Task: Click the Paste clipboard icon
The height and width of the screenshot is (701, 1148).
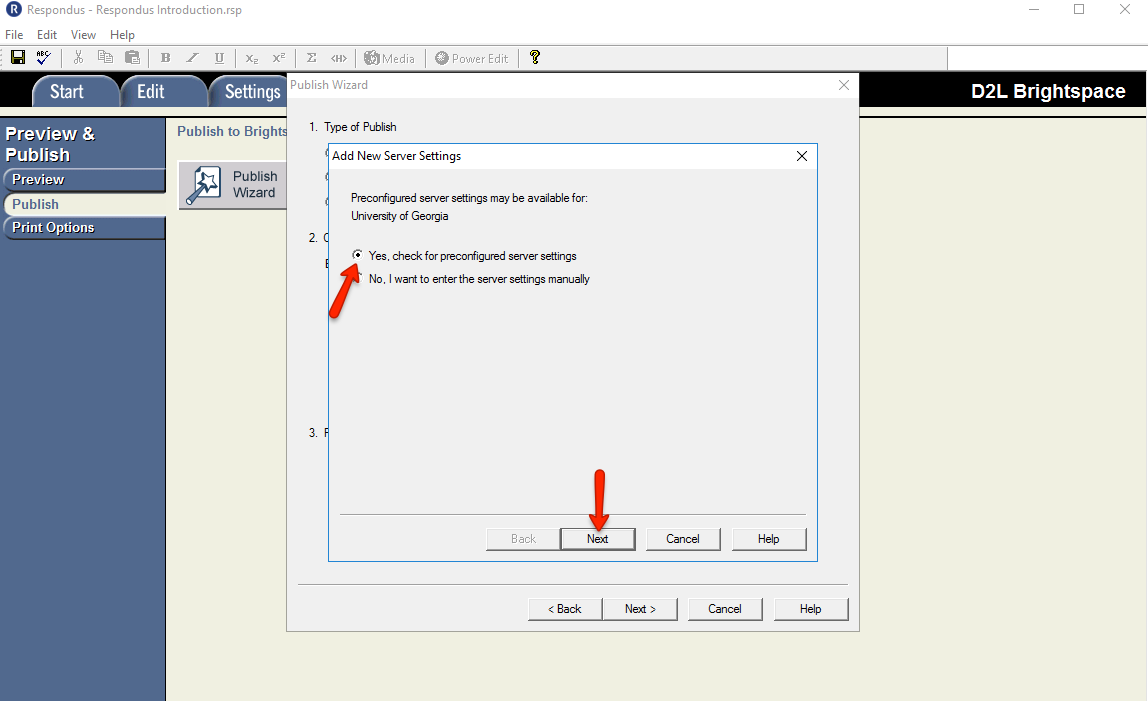Action: (133, 57)
